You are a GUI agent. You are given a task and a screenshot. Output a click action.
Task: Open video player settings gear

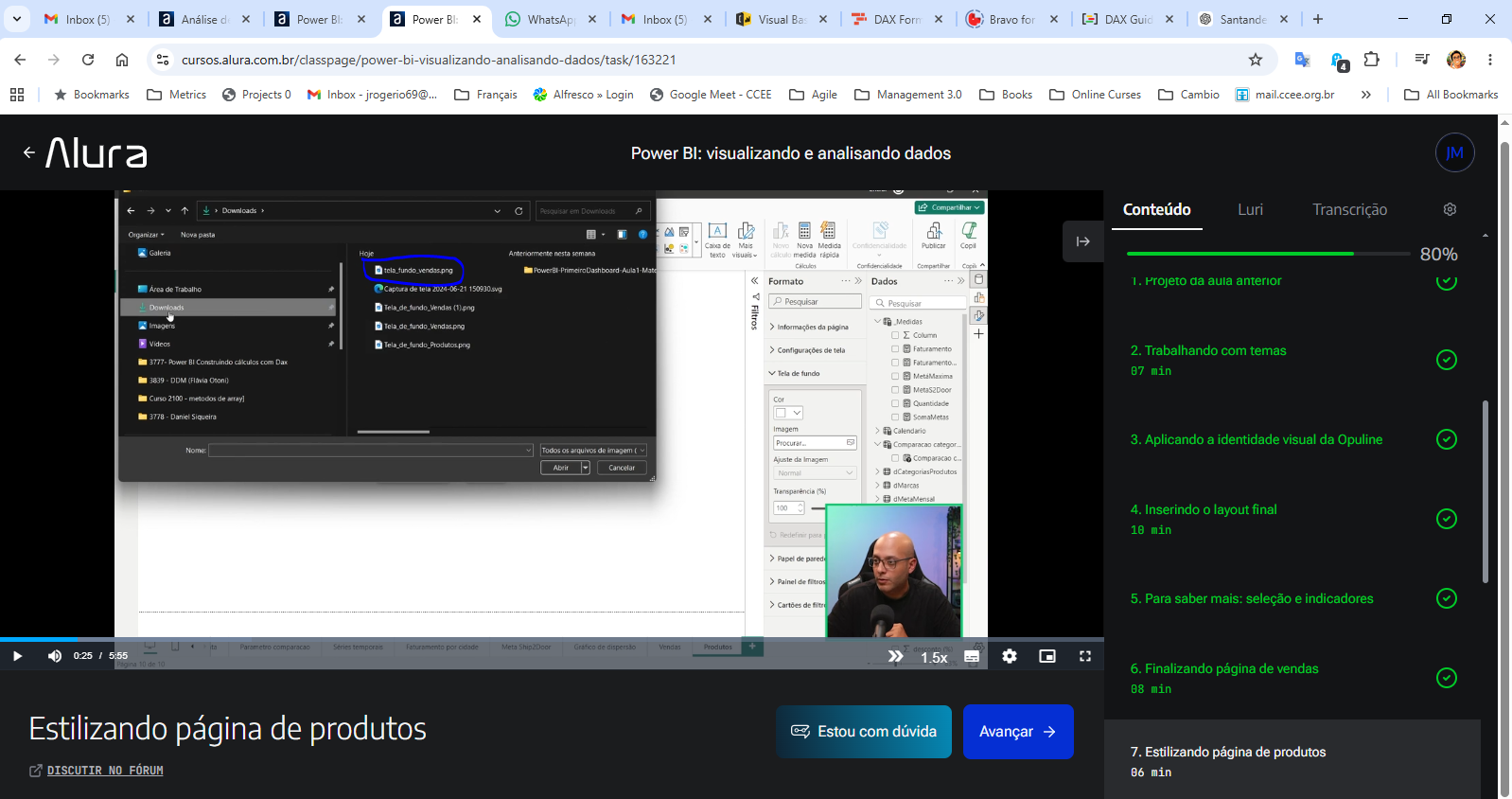click(x=1010, y=656)
